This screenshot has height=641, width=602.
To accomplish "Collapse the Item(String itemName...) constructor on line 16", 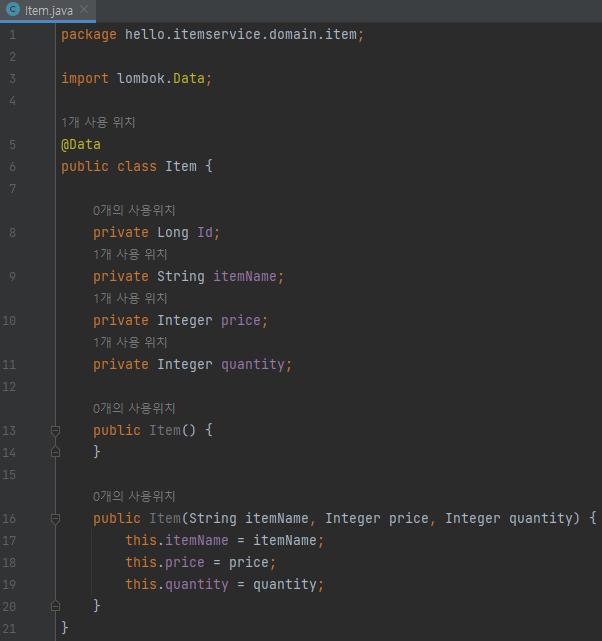I will click(x=56, y=519).
